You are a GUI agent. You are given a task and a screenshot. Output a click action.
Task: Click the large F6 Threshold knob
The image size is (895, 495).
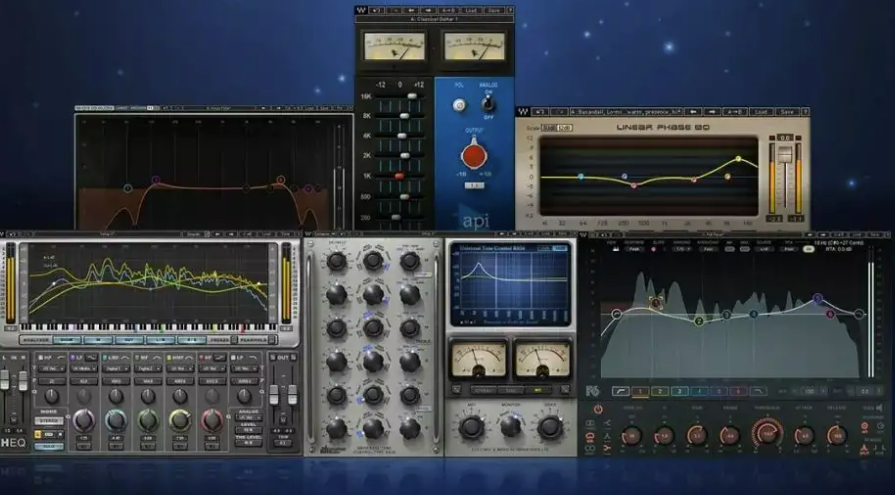tap(768, 435)
